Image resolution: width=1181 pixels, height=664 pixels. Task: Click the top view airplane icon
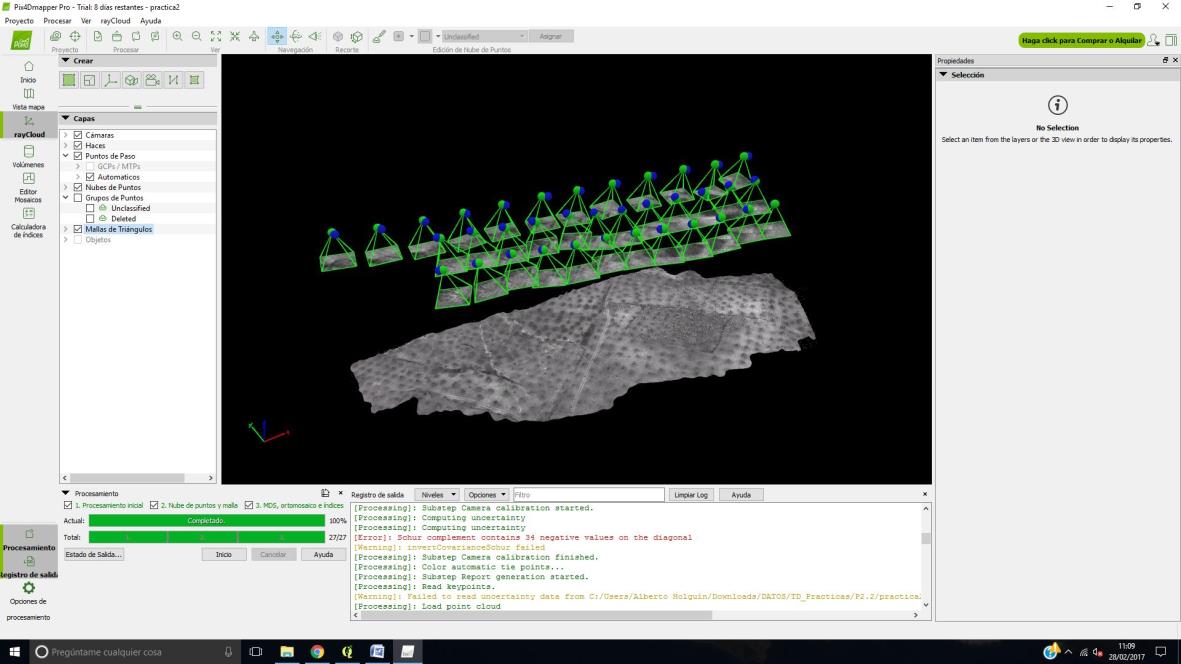click(x=255, y=36)
